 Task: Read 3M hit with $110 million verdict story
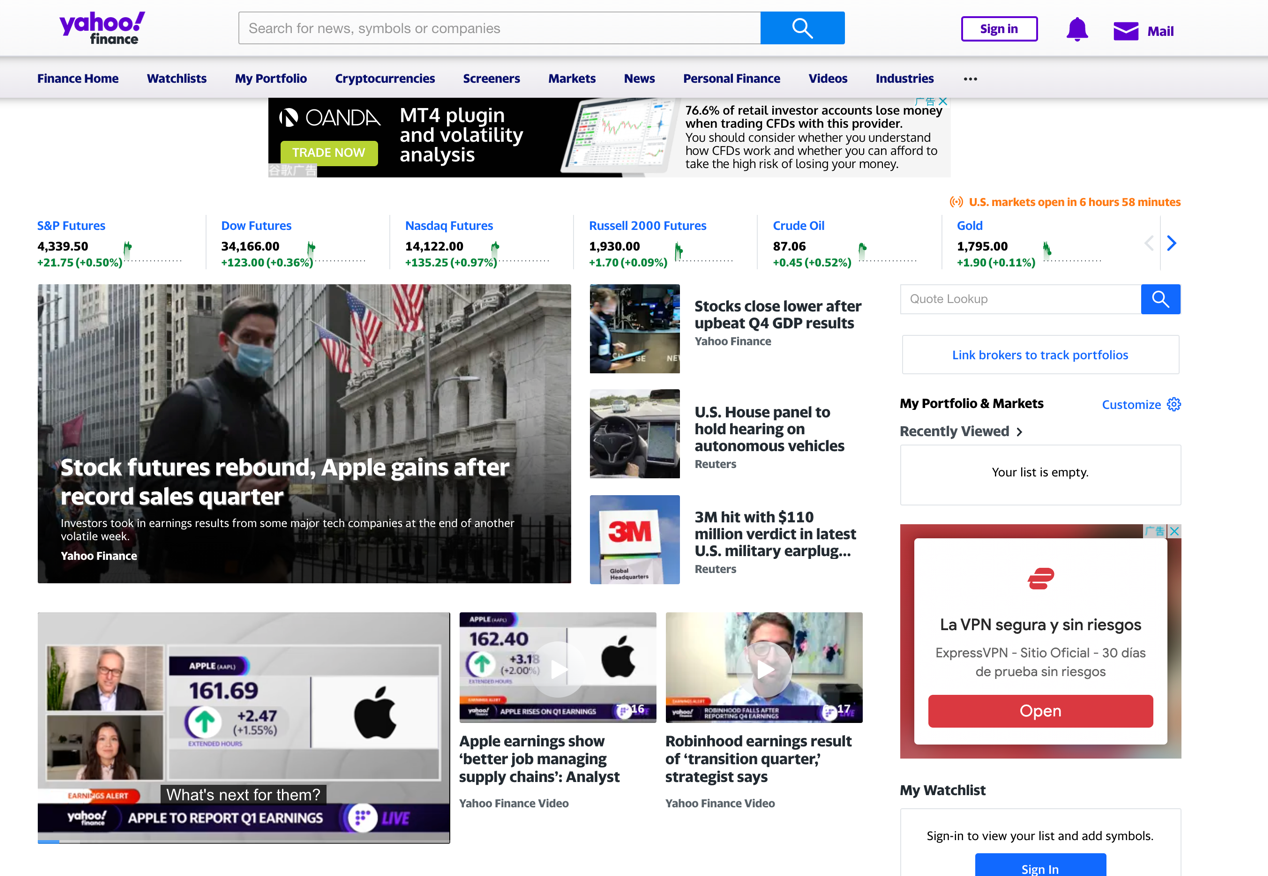click(x=775, y=534)
